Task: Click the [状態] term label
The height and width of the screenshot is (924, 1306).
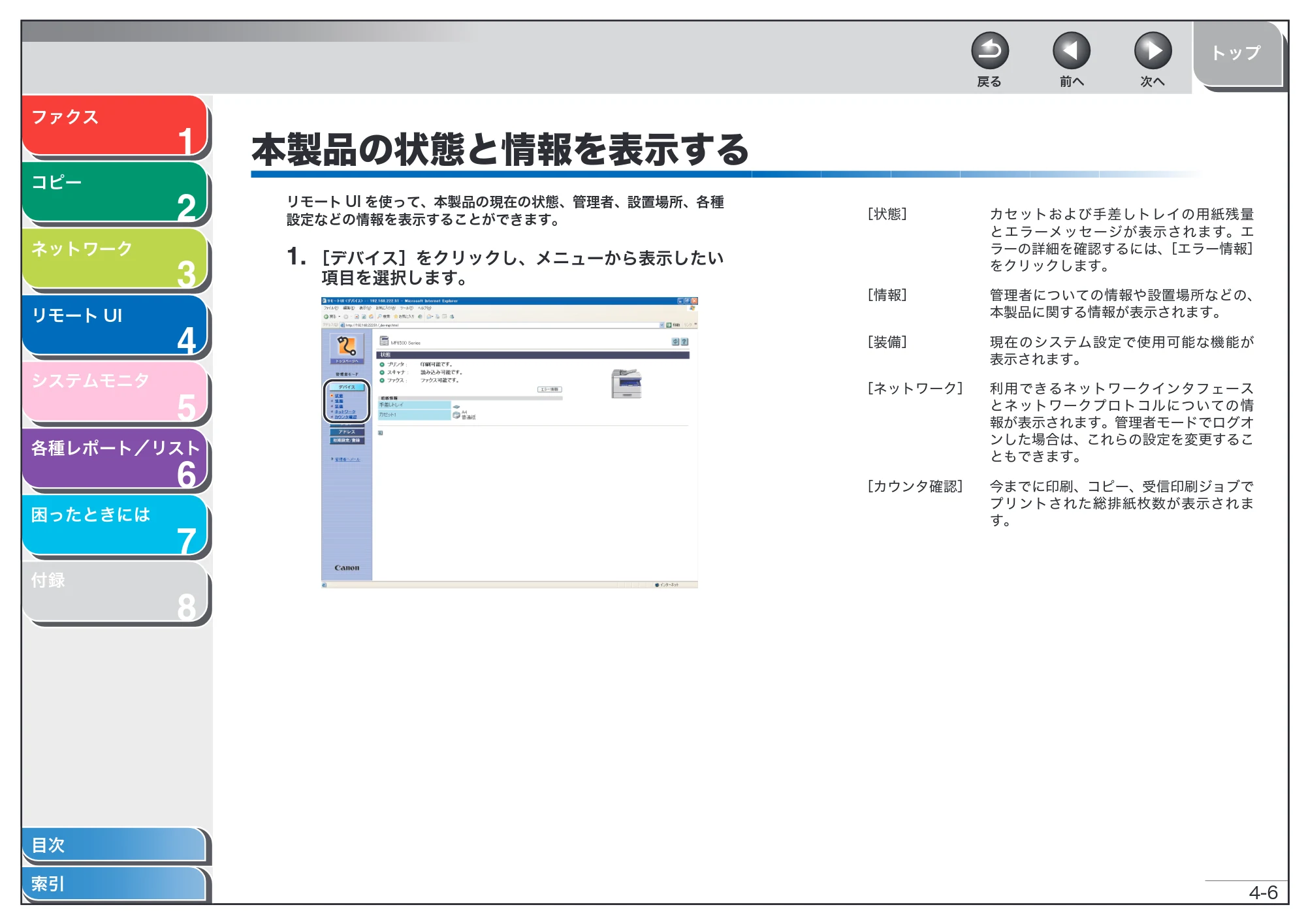Action: pos(887,214)
